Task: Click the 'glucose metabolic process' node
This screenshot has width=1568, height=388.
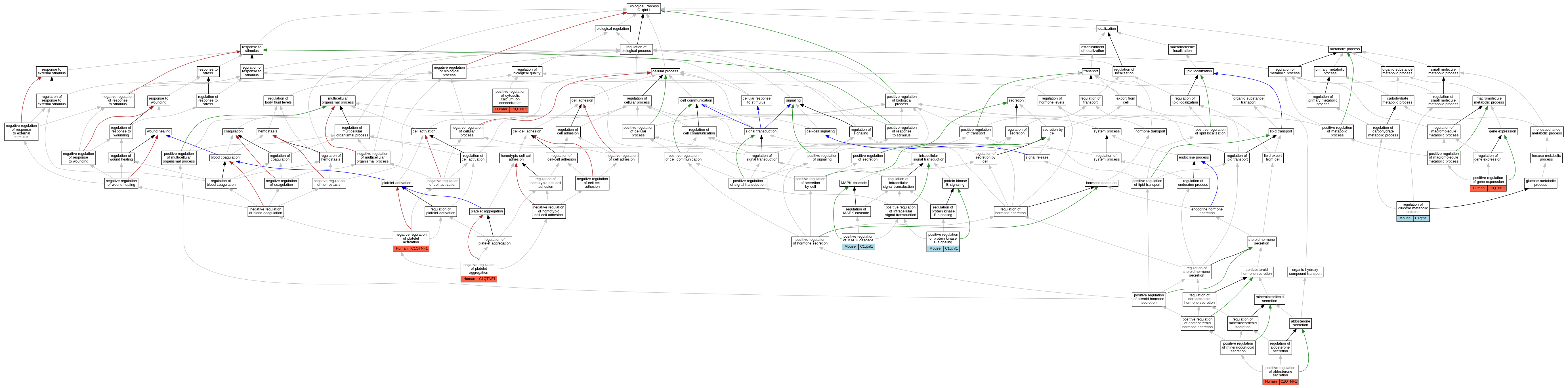Action: point(1540,183)
